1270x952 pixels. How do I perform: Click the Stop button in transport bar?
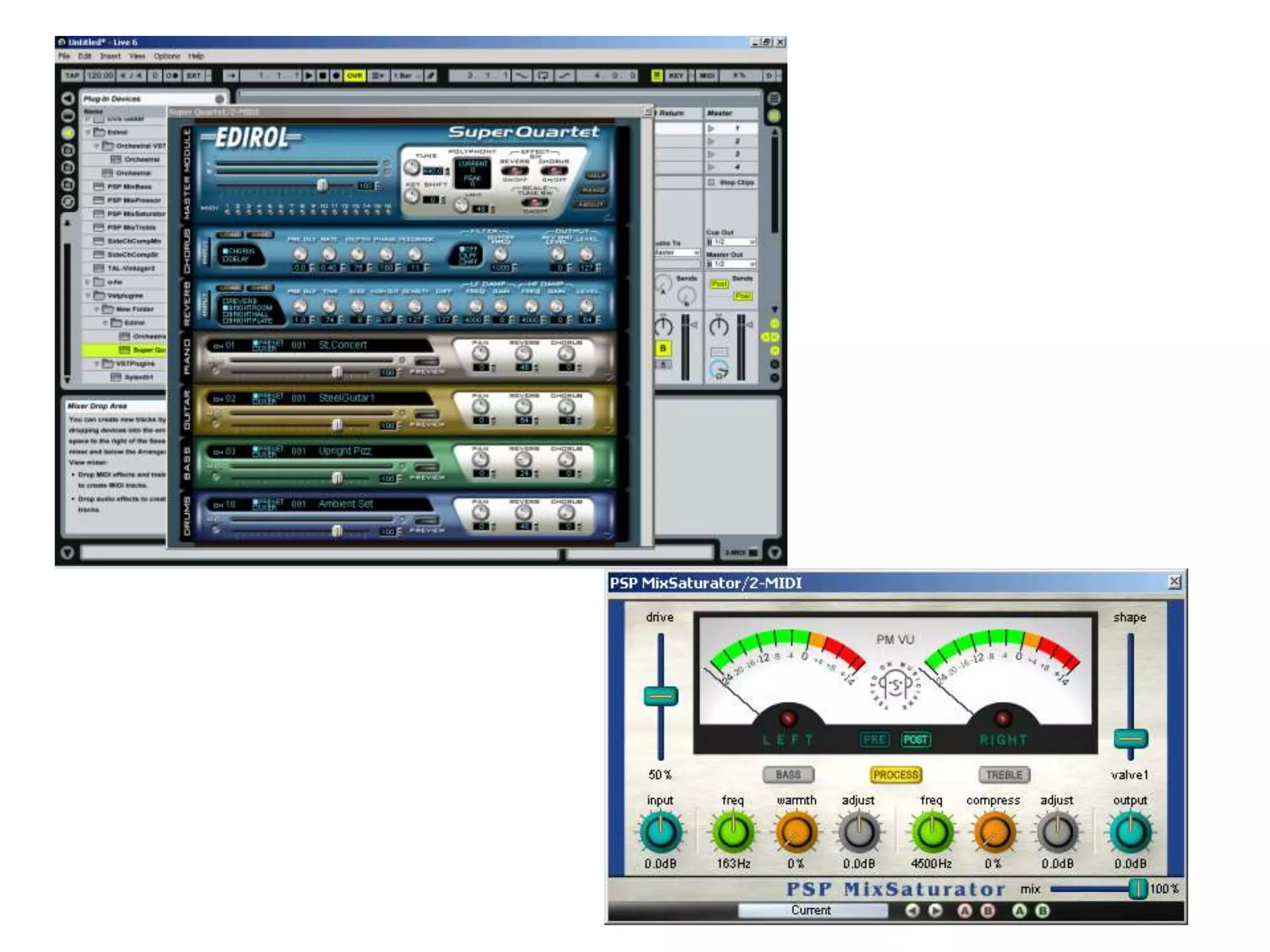pyautogui.click(x=322, y=76)
